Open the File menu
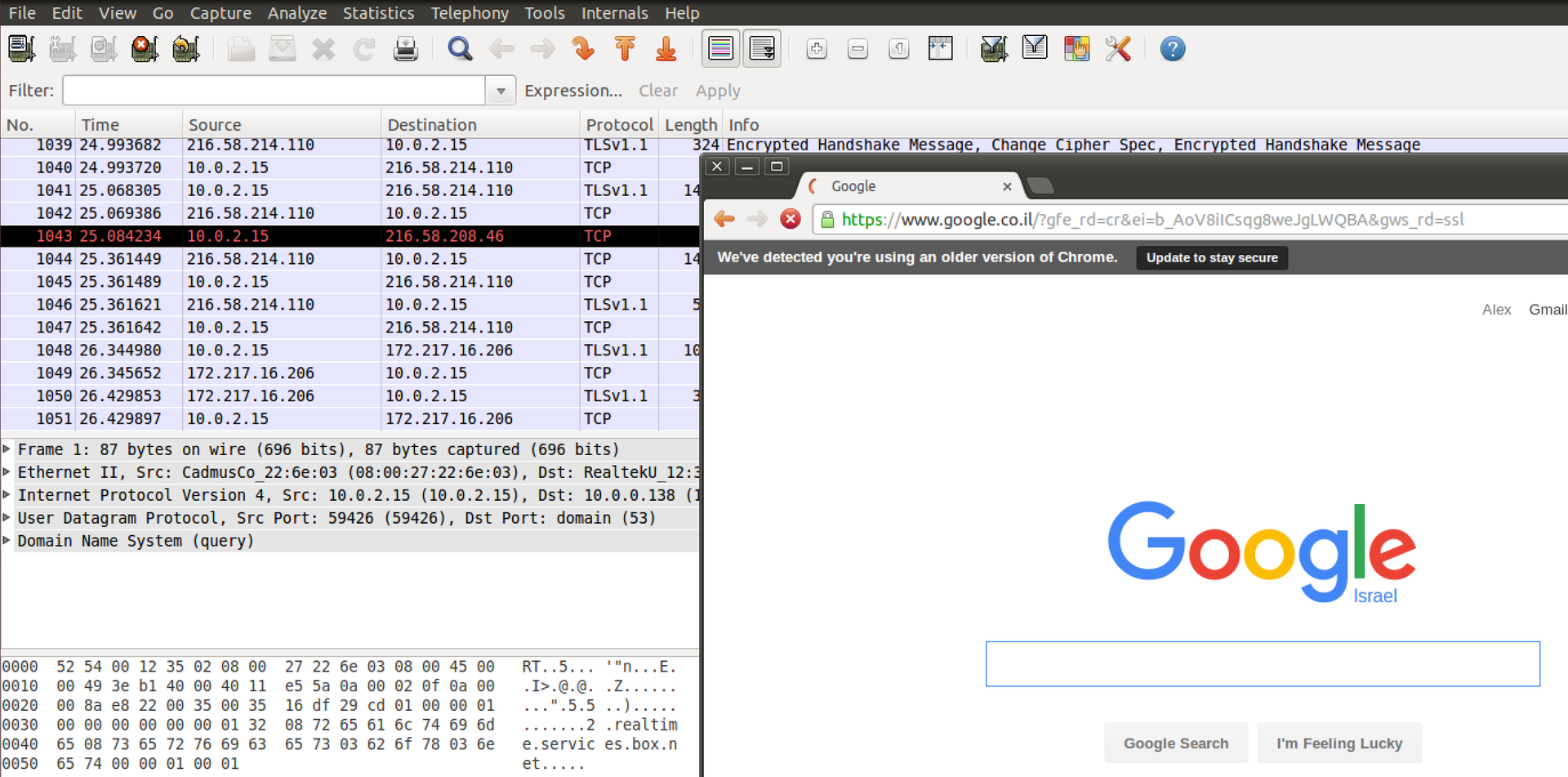This screenshot has width=1568, height=777. 22,13
